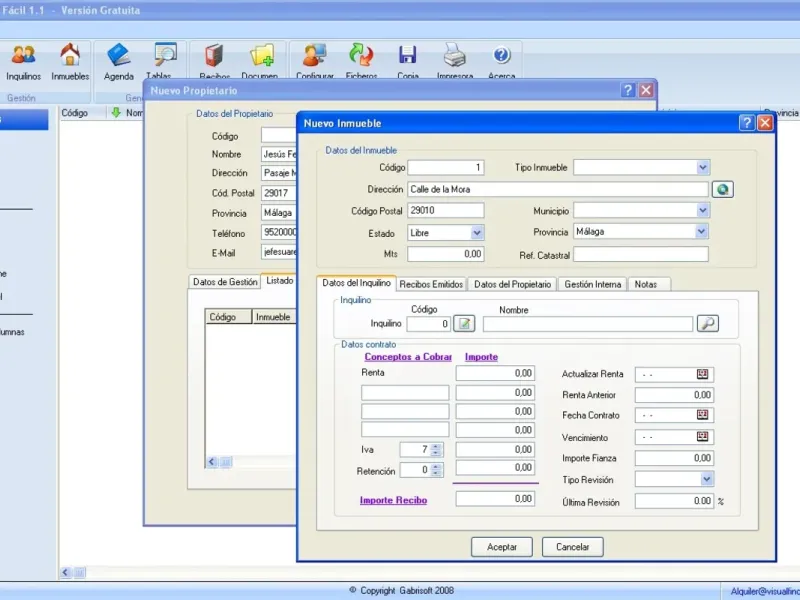The height and width of the screenshot is (600, 800).
Task: Adjust the Iva percentage spinner
Action: pos(435,449)
